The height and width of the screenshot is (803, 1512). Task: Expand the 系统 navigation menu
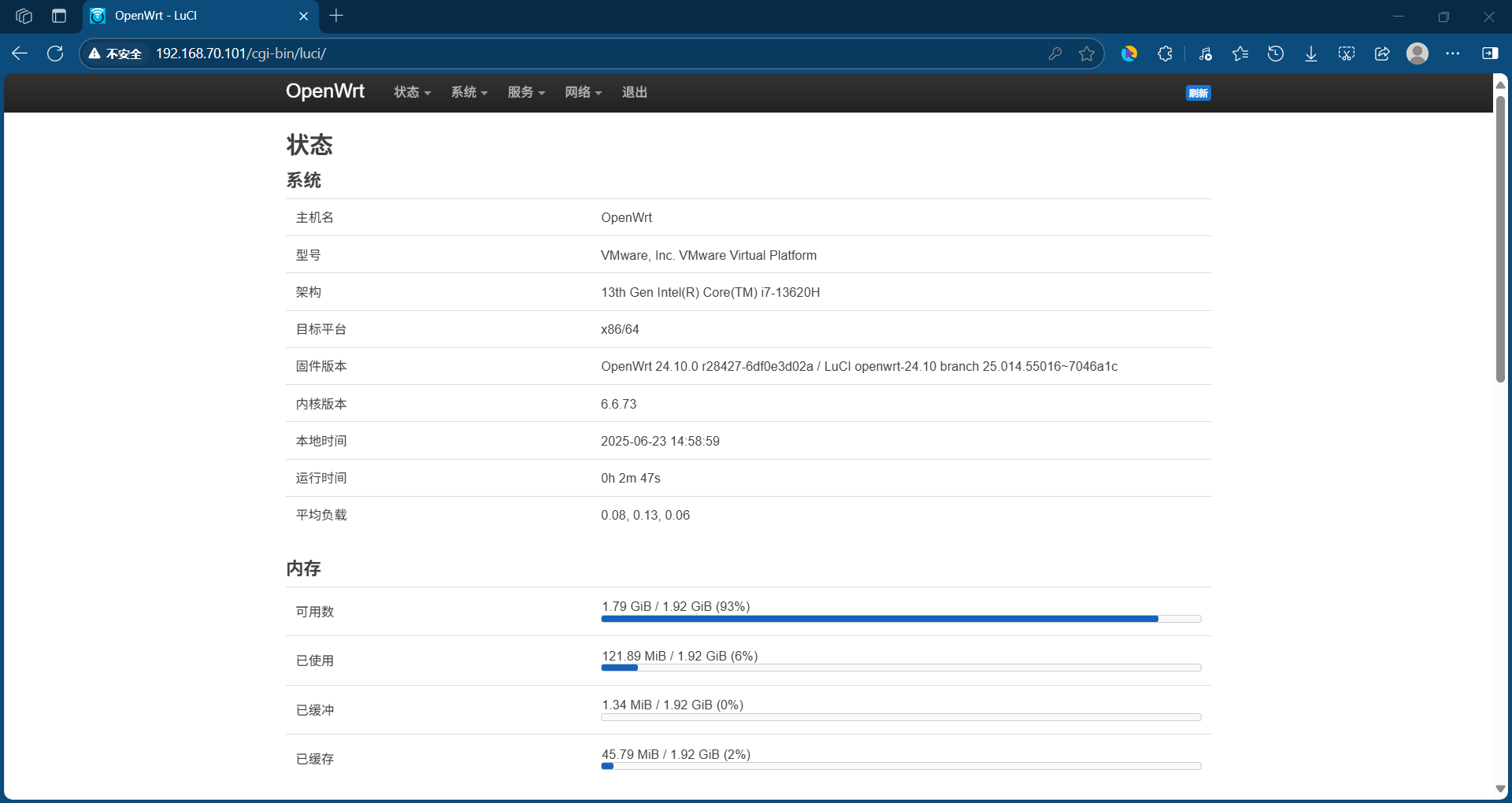click(x=469, y=92)
